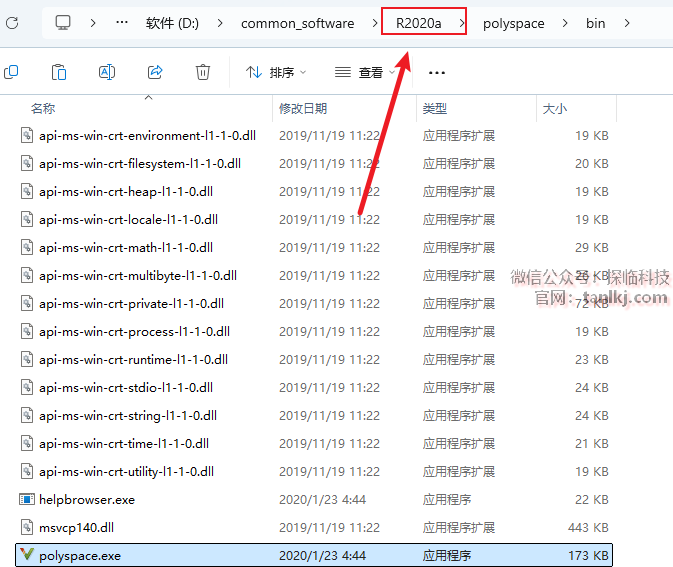Expand the chevron after polyspace in the path
The image size is (673, 567).
(x=565, y=23)
